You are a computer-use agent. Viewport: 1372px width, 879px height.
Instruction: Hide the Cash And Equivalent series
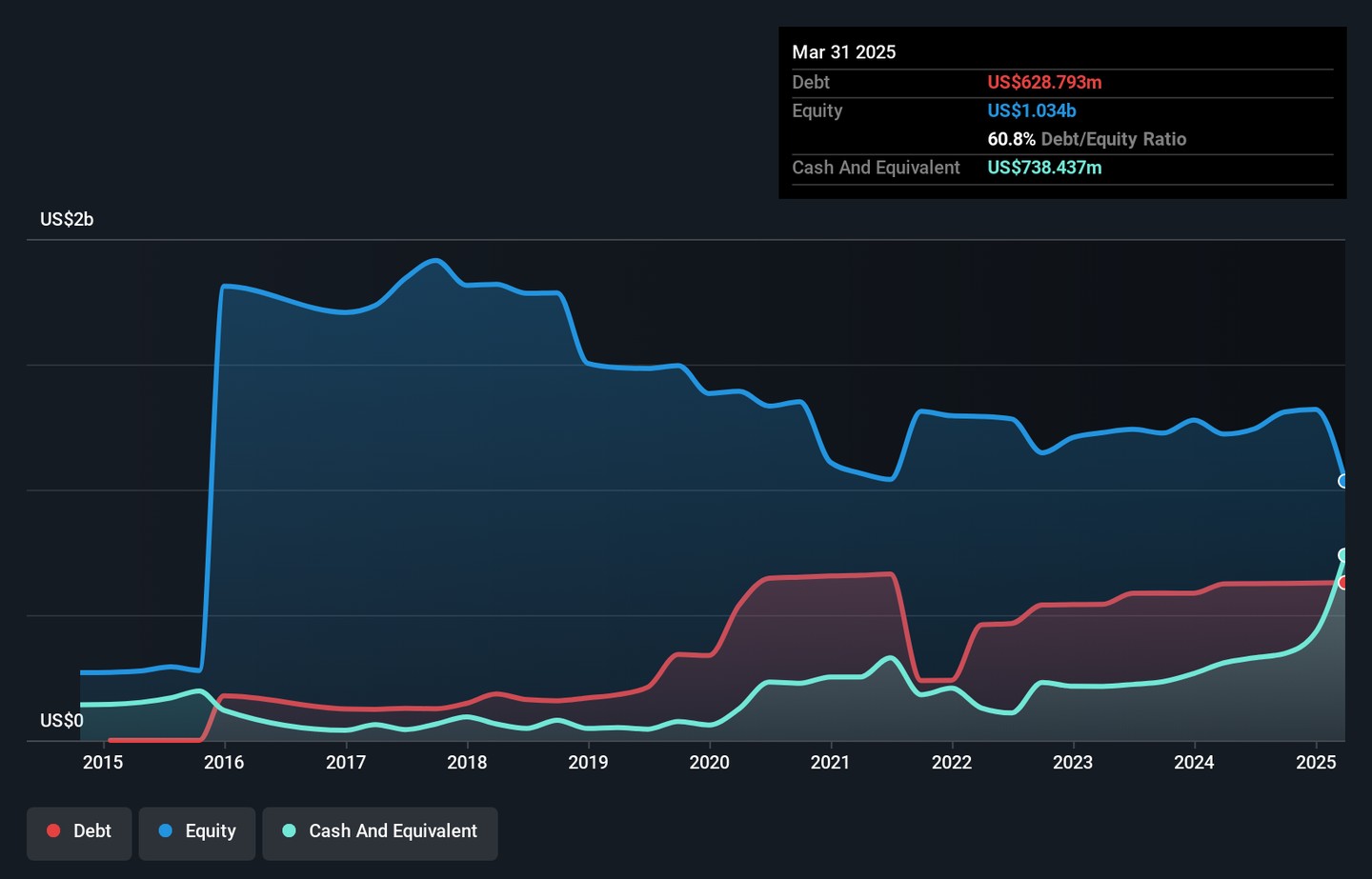[x=379, y=832]
